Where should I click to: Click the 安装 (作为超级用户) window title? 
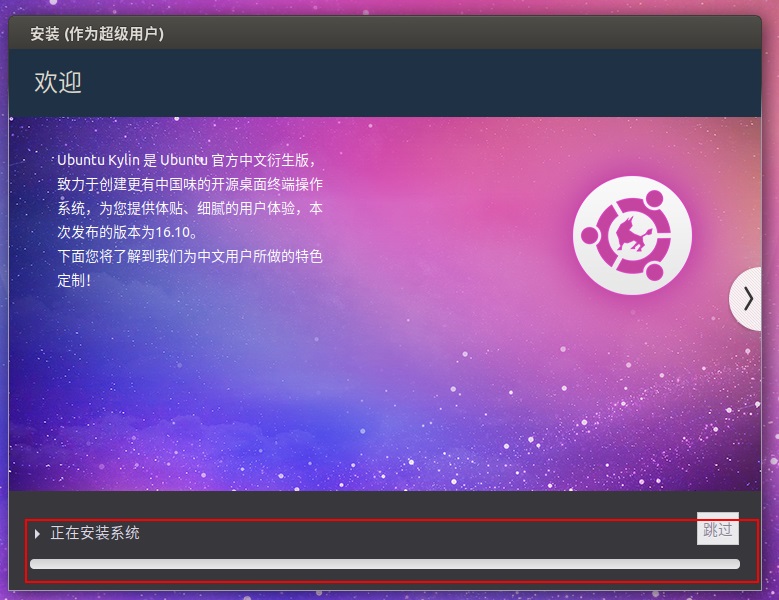97,34
